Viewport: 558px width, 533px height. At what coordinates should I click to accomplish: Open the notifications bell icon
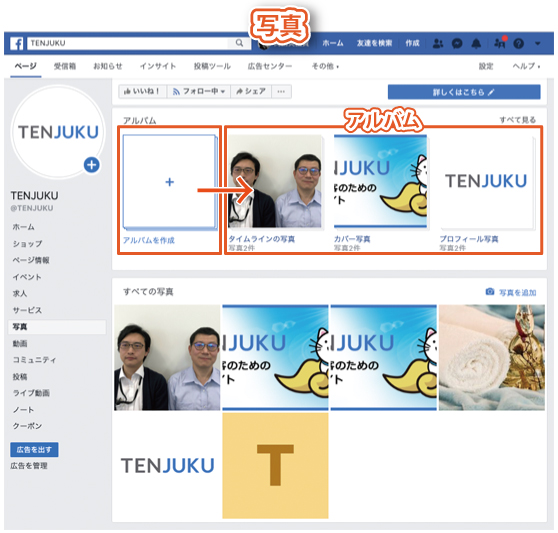pyautogui.click(x=476, y=43)
